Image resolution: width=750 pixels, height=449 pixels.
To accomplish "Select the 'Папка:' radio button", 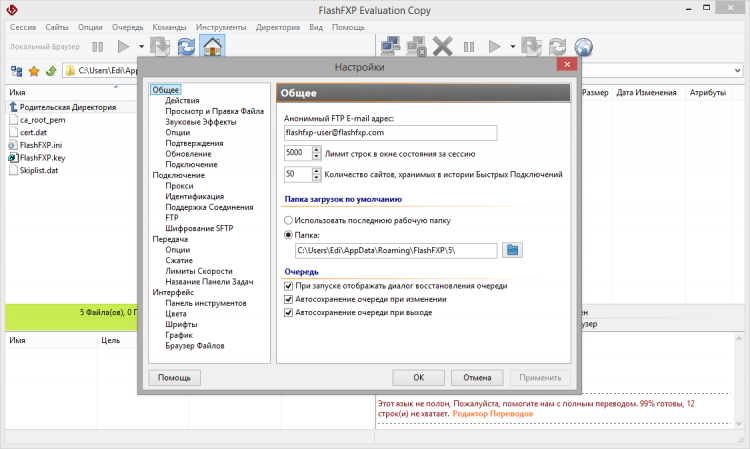I will [288, 235].
